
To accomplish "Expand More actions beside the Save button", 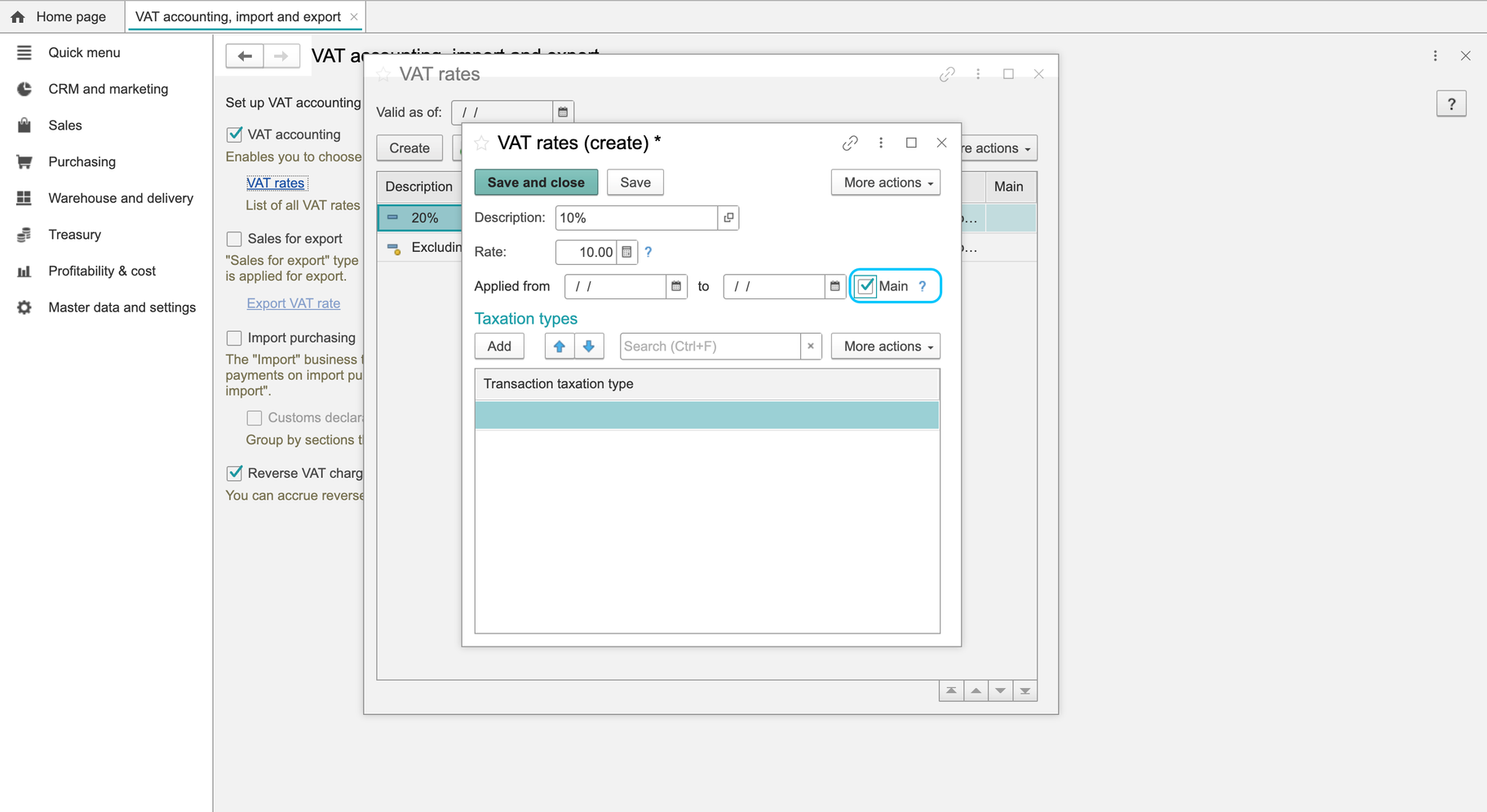I will (x=886, y=183).
